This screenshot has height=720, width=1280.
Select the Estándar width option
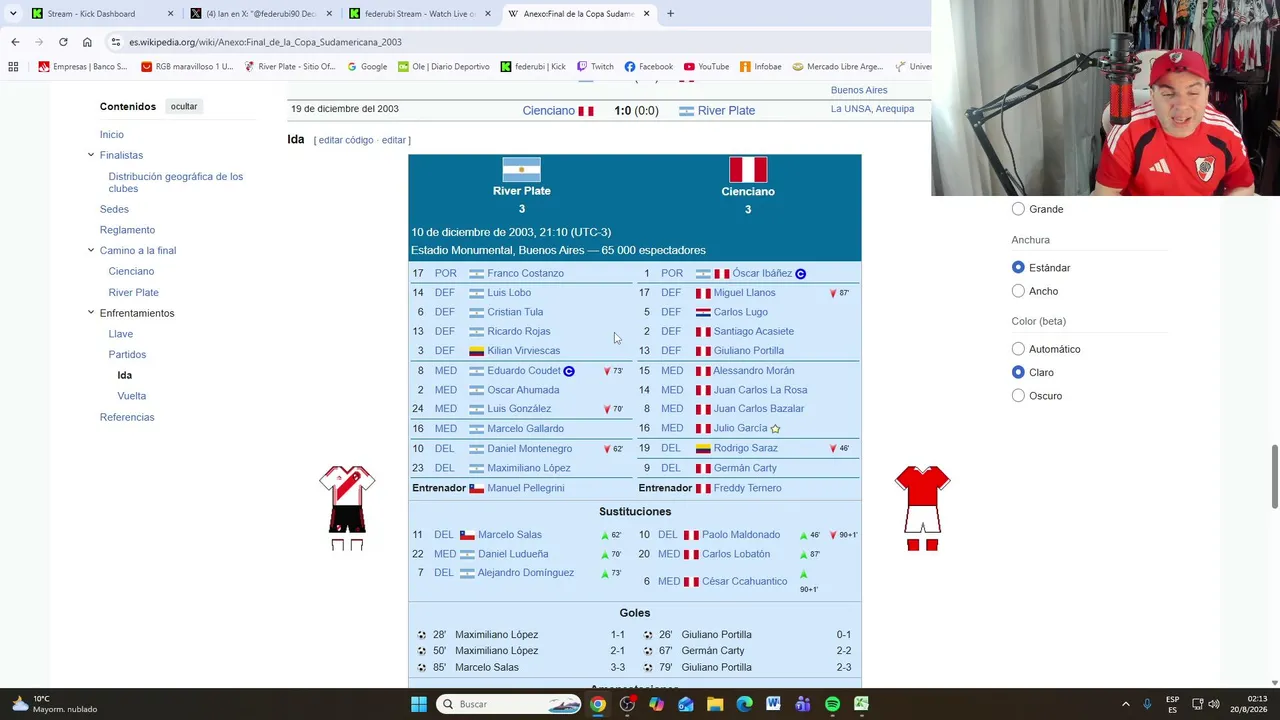(1018, 268)
